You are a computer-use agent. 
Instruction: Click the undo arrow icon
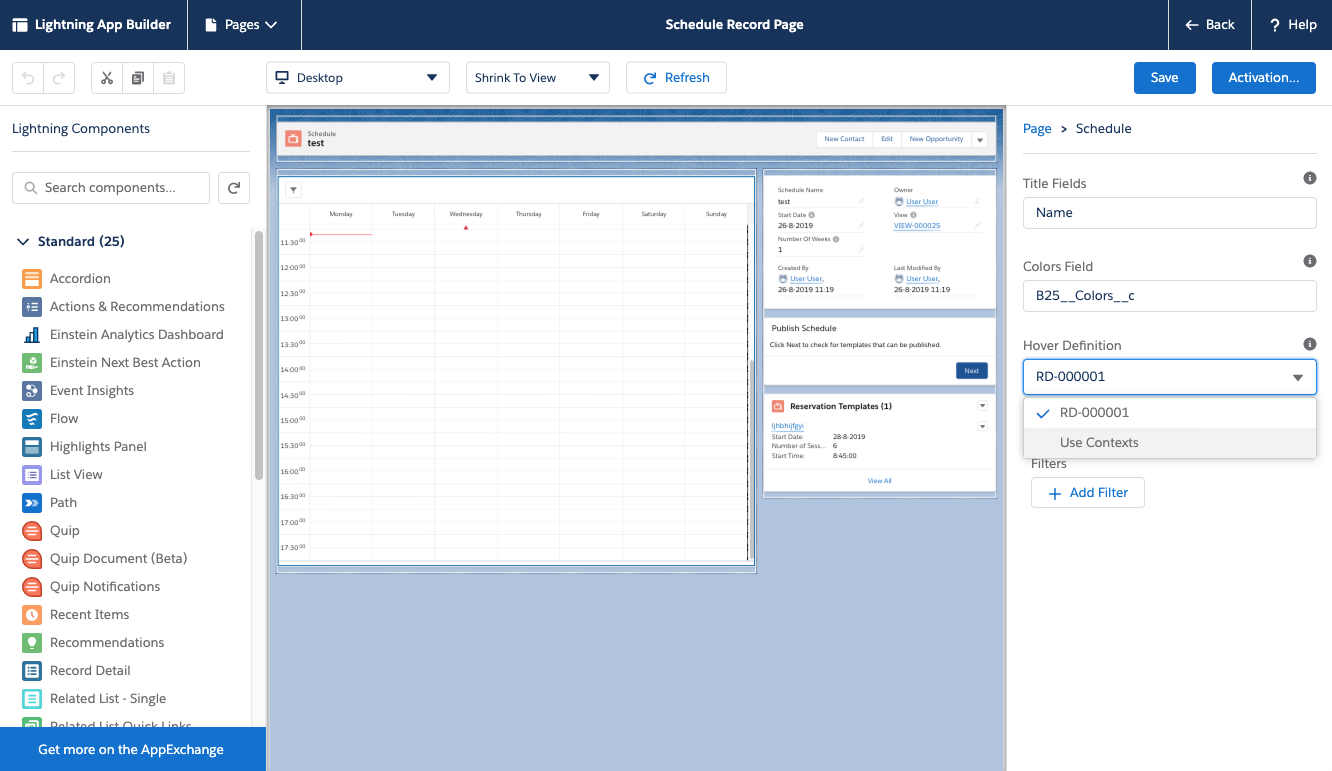(28, 78)
